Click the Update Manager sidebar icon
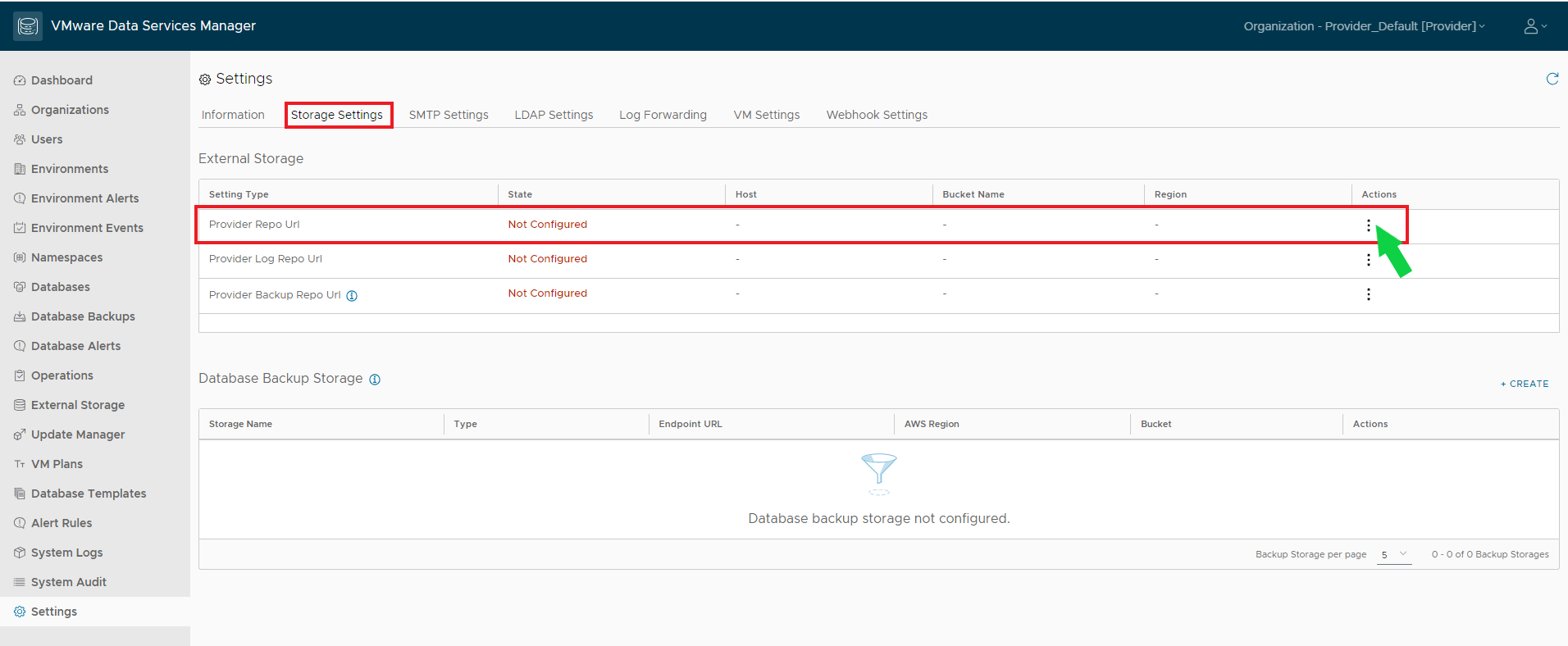 coord(20,434)
